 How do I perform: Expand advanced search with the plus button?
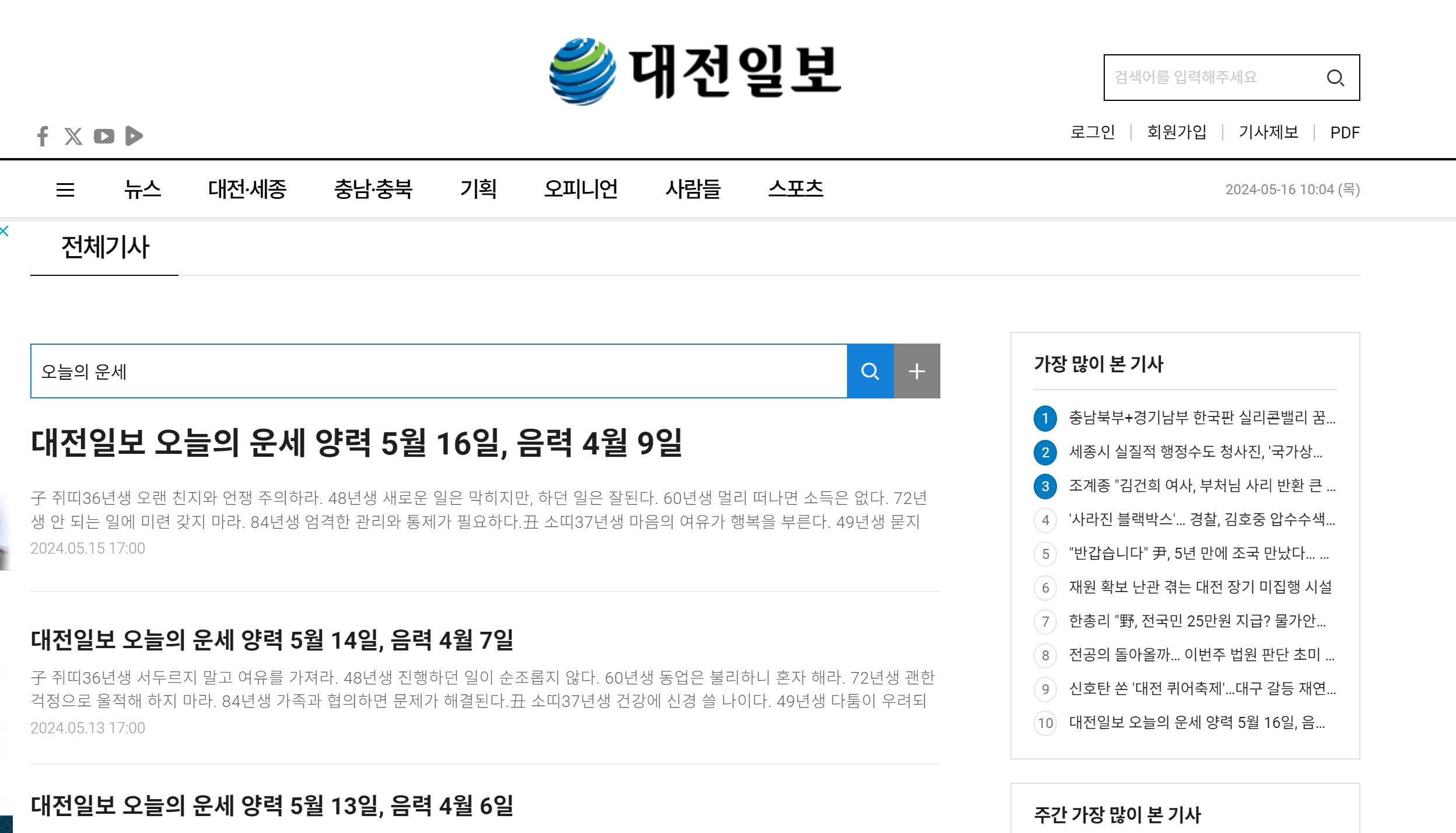tap(916, 371)
